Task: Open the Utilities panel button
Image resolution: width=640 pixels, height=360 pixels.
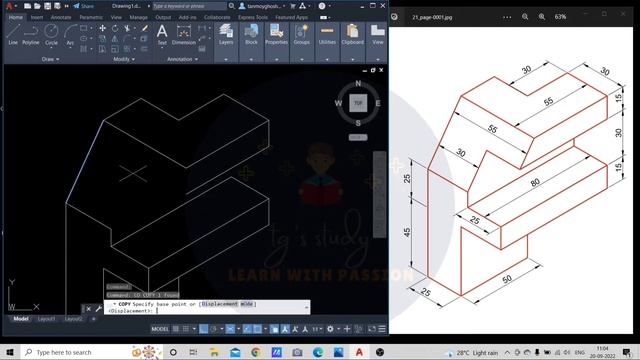Action: [x=327, y=34]
